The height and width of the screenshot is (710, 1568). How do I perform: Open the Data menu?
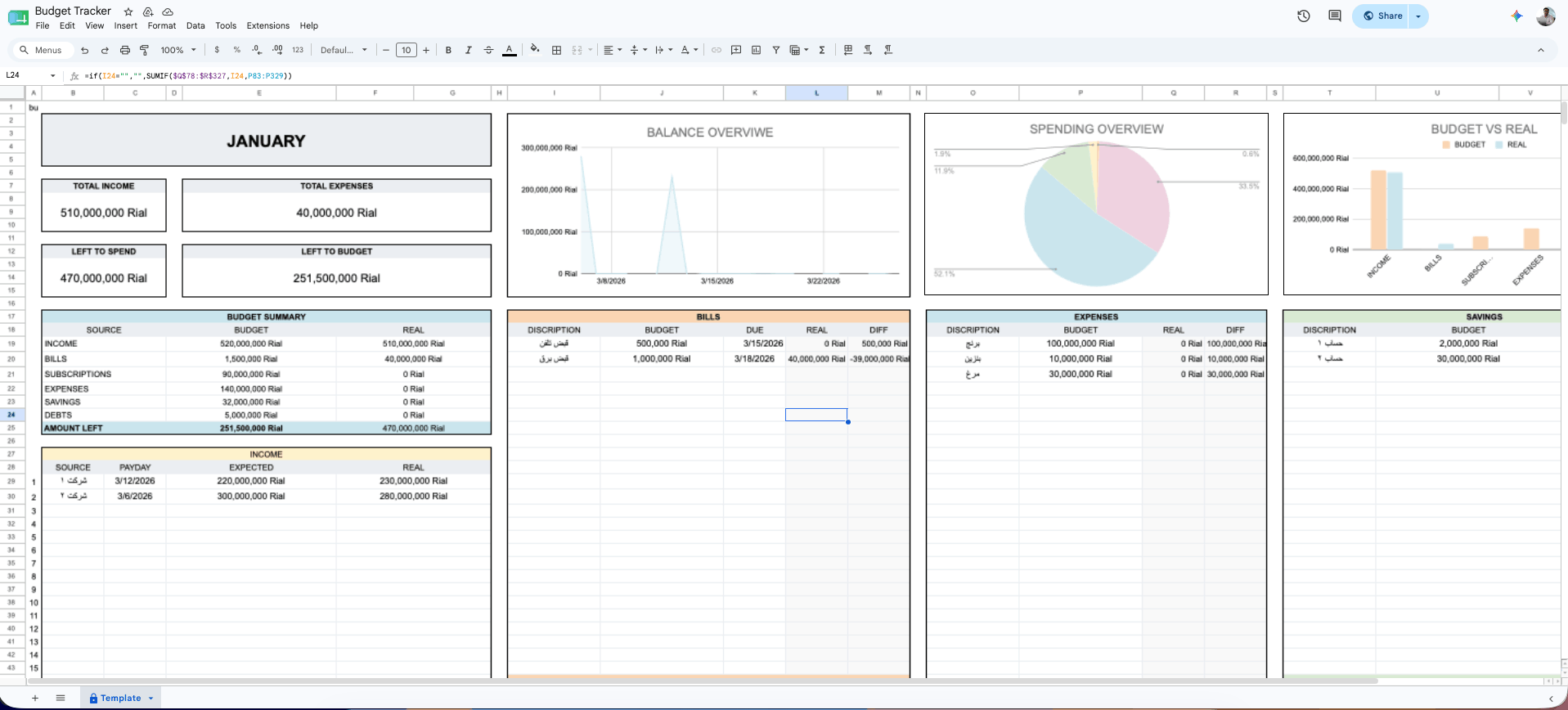pyautogui.click(x=195, y=25)
